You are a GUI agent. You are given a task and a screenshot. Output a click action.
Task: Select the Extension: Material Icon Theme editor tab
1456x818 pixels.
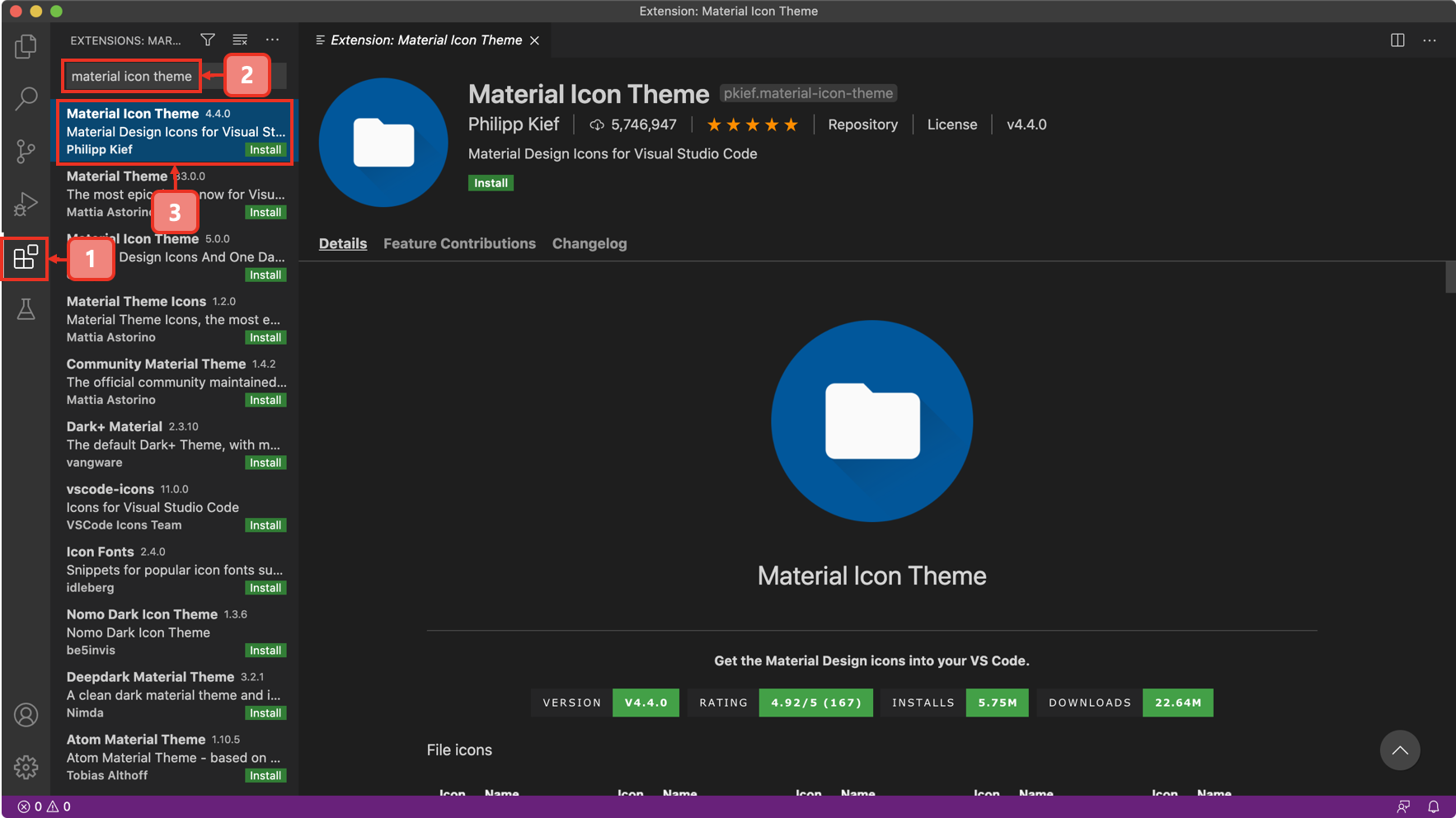click(426, 40)
